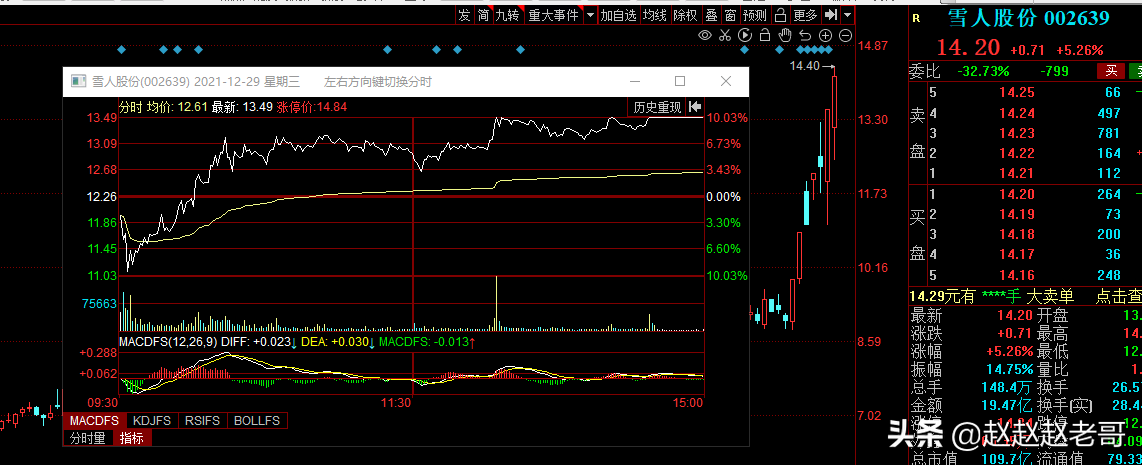Viewport: 1142px width, 465px height.
Task: Click the 雪人股份 window title icon
Action: coord(78,82)
